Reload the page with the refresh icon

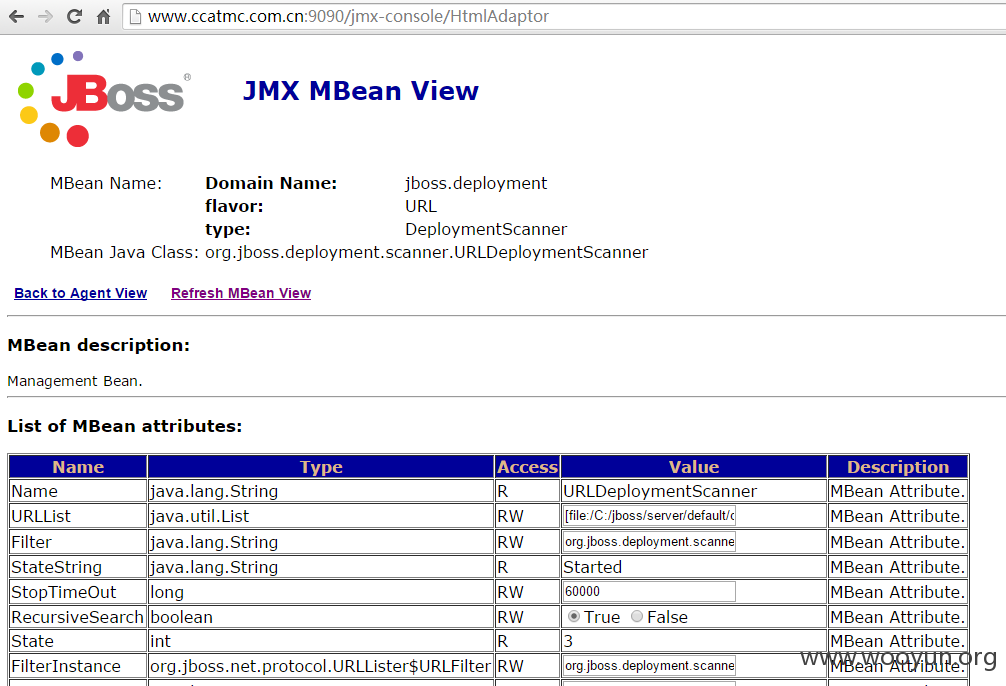[x=74, y=16]
